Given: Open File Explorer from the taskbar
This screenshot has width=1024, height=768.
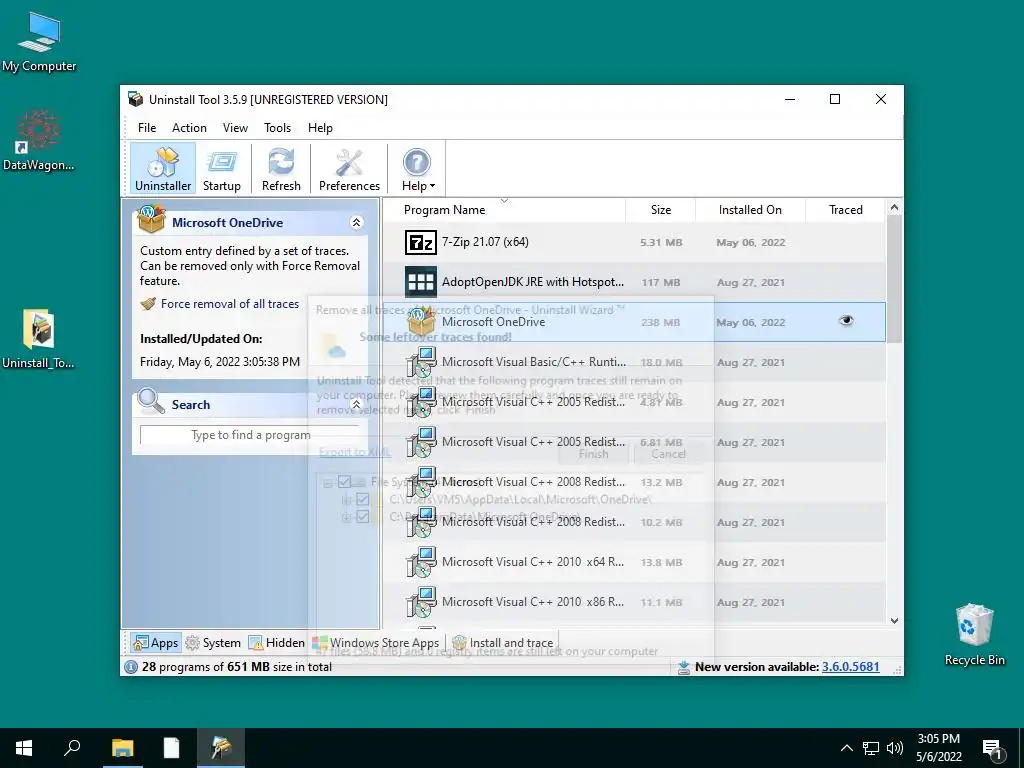Looking at the screenshot, I should point(122,748).
